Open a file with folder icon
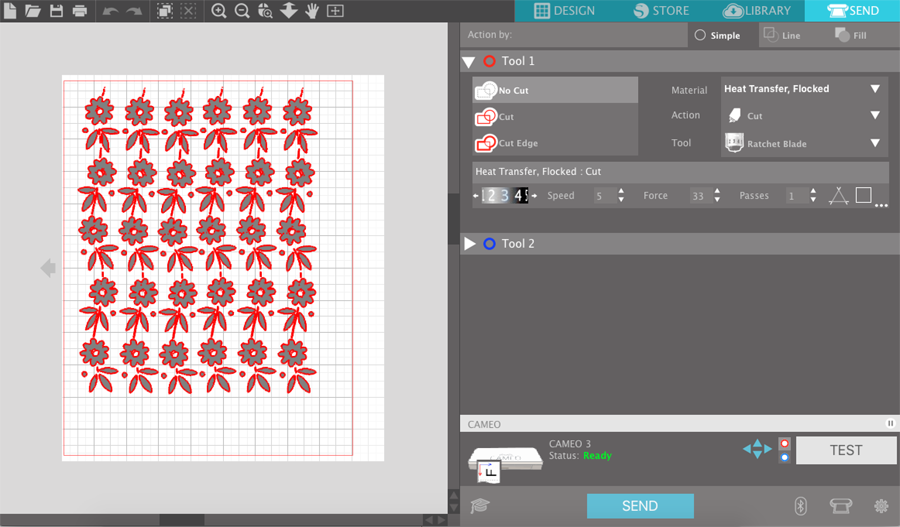 [x=33, y=10]
